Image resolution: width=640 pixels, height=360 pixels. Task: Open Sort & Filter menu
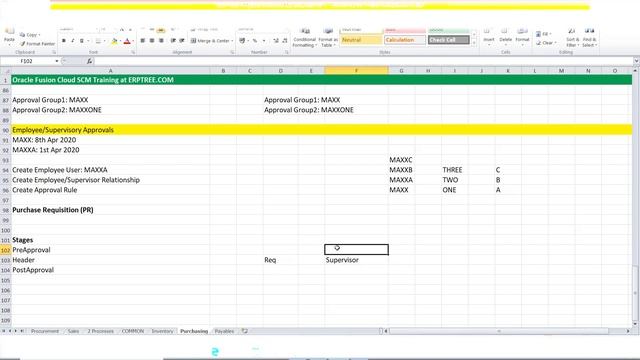point(572,38)
